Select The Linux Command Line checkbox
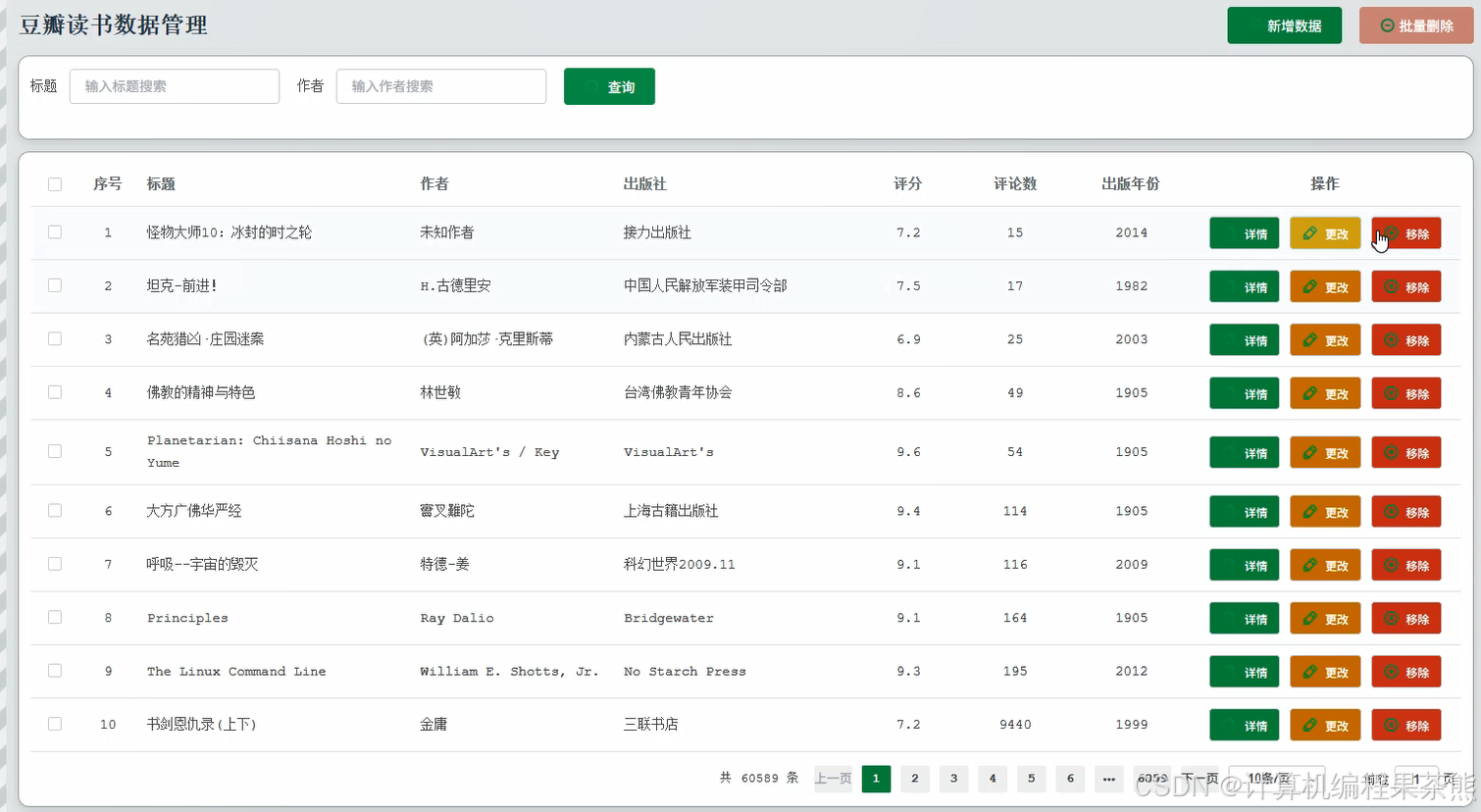The image size is (1481, 812). [55, 671]
